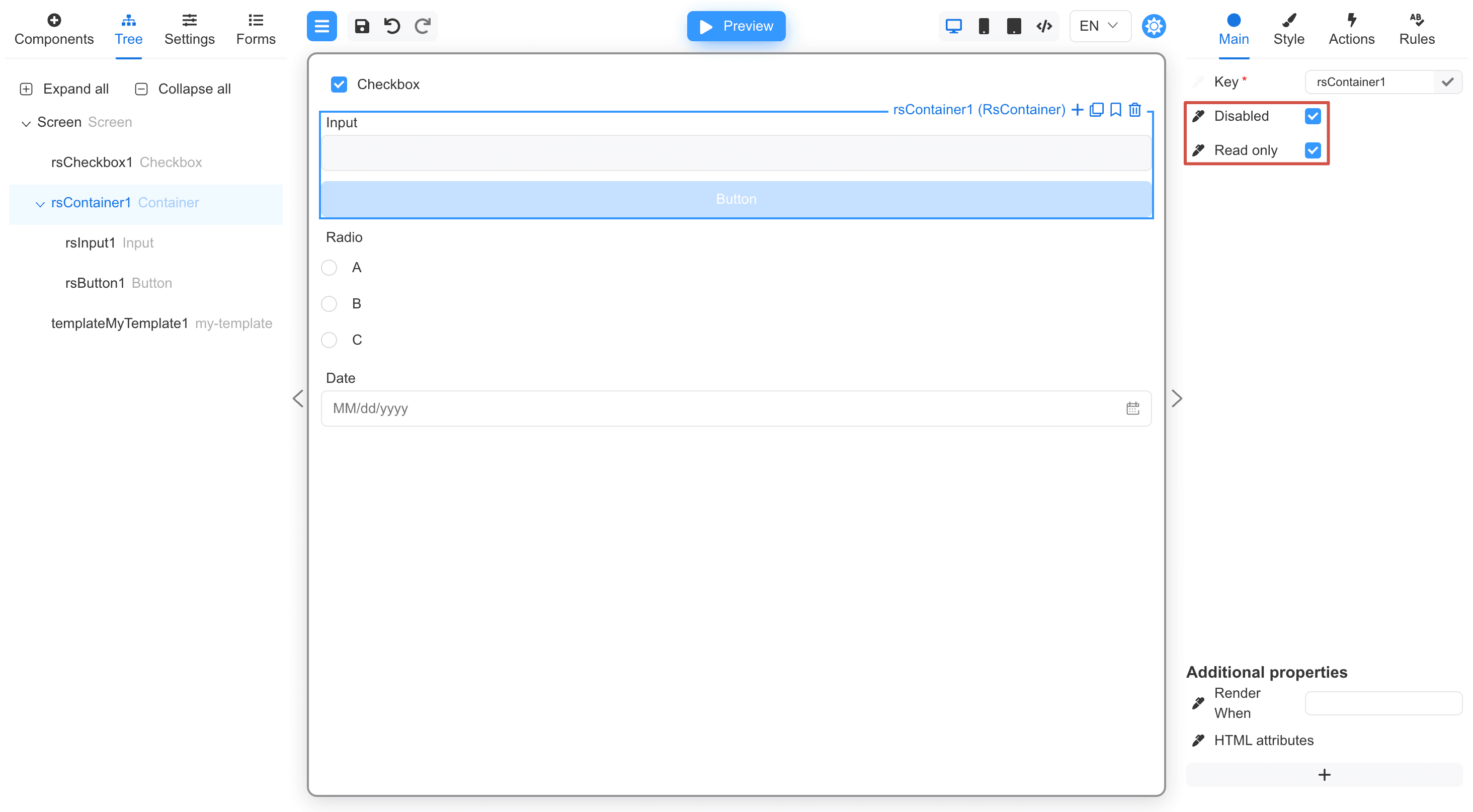1473x812 pixels.
Task: Uncheck the Disabled checkbox
Action: pyautogui.click(x=1313, y=116)
